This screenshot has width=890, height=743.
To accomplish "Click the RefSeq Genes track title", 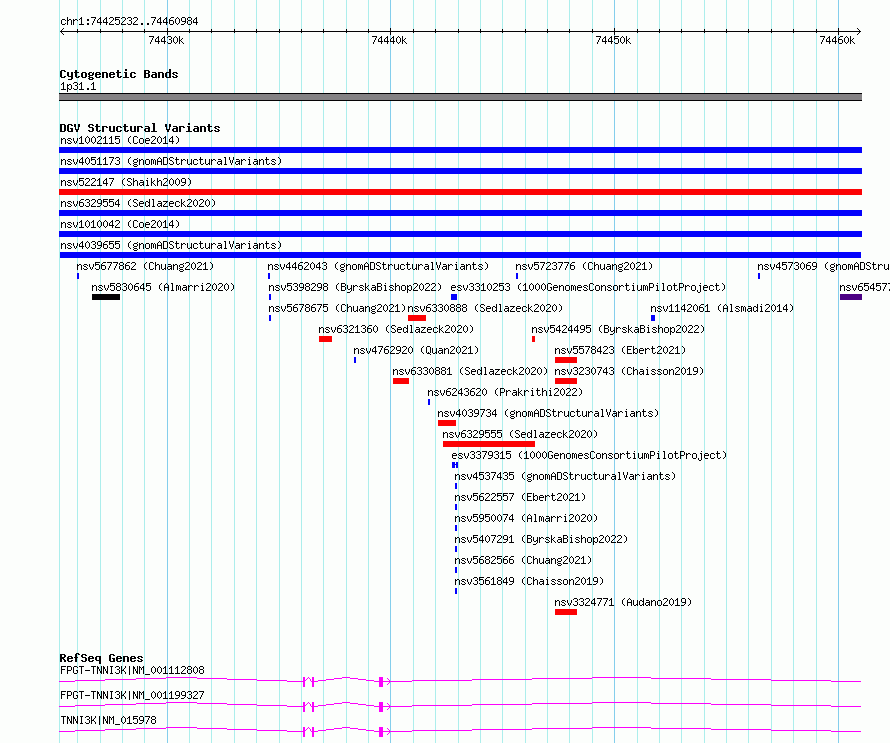I will 101,658.
